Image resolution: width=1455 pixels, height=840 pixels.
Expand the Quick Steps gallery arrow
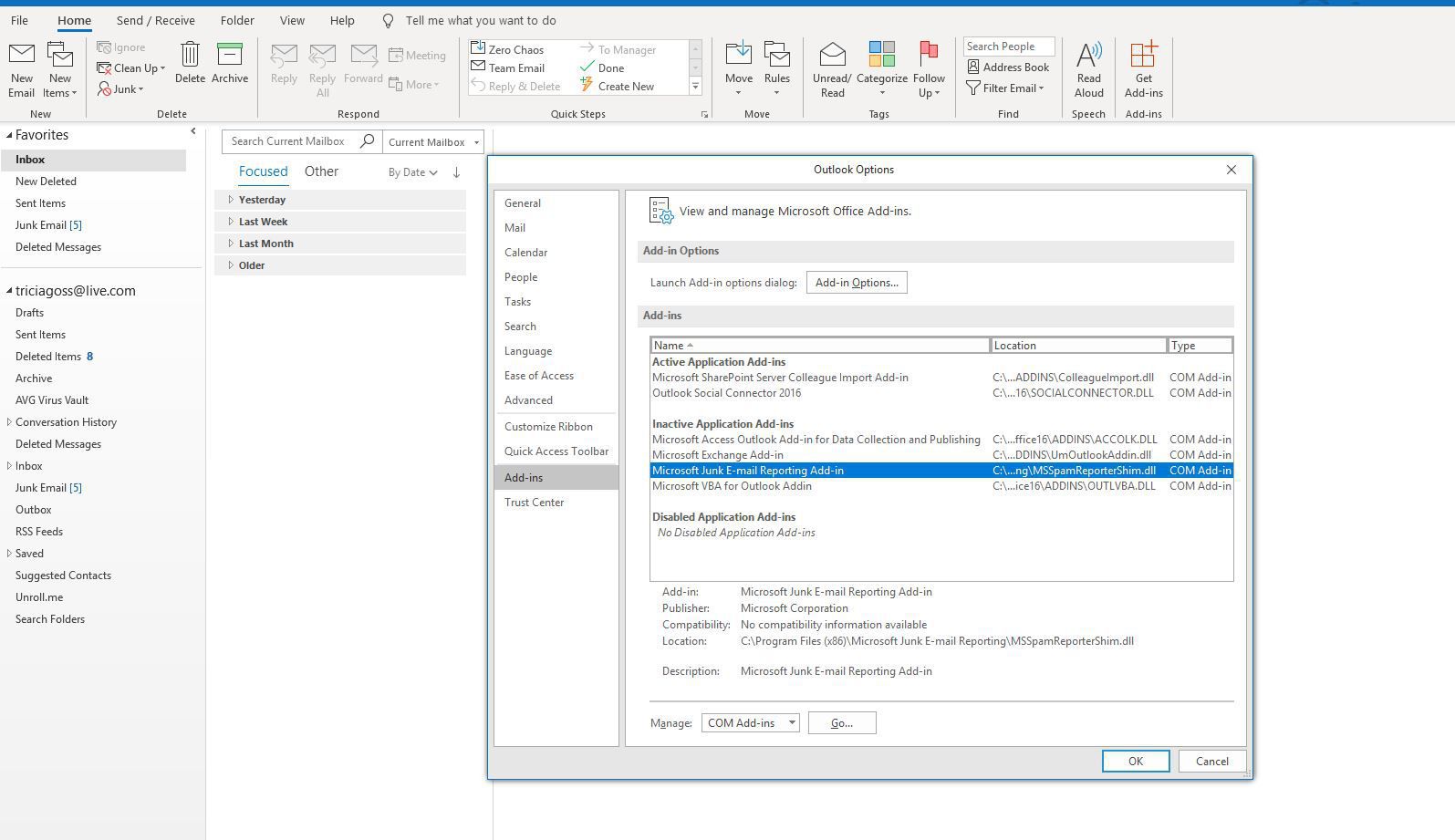(x=695, y=86)
